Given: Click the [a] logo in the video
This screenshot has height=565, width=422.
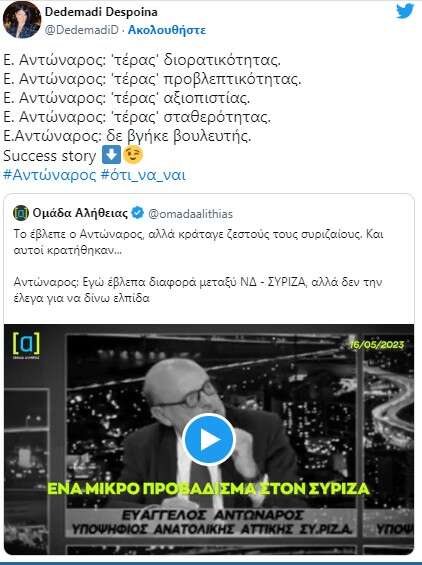Looking at the screenshot, I should (26, 344).
